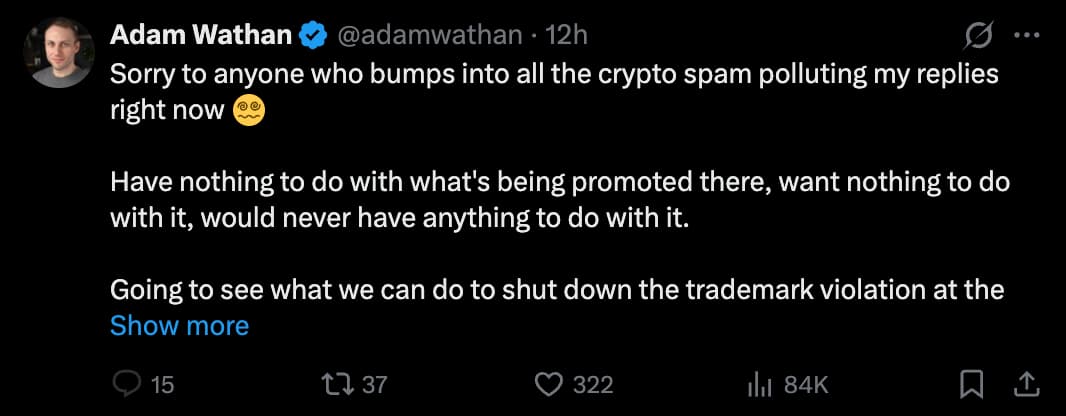Open the view analytics bar chart icon
The width and height of the screenshot is (1066, 416).
tap(758, 384)
